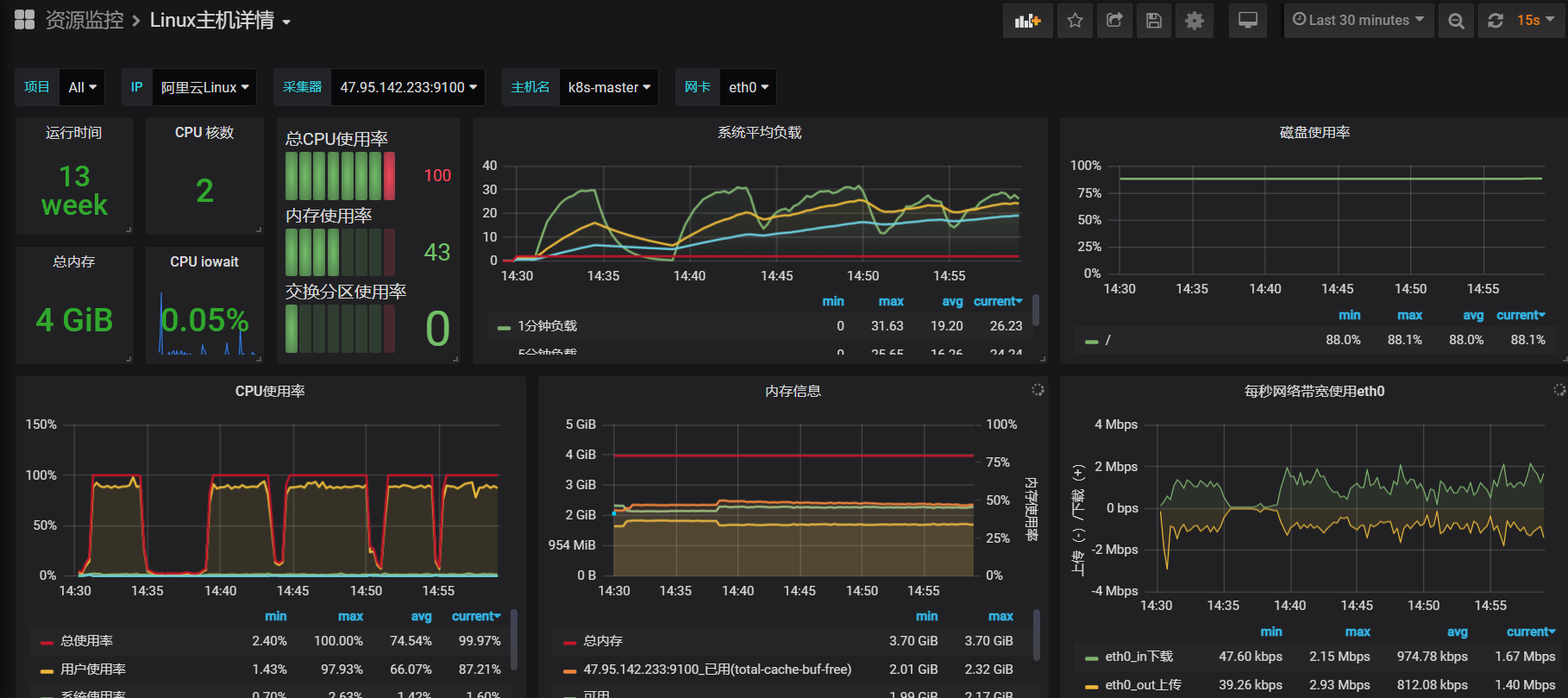
Task: Click the 总CPU使用率 bar gauge
Action: pos(341,176)
